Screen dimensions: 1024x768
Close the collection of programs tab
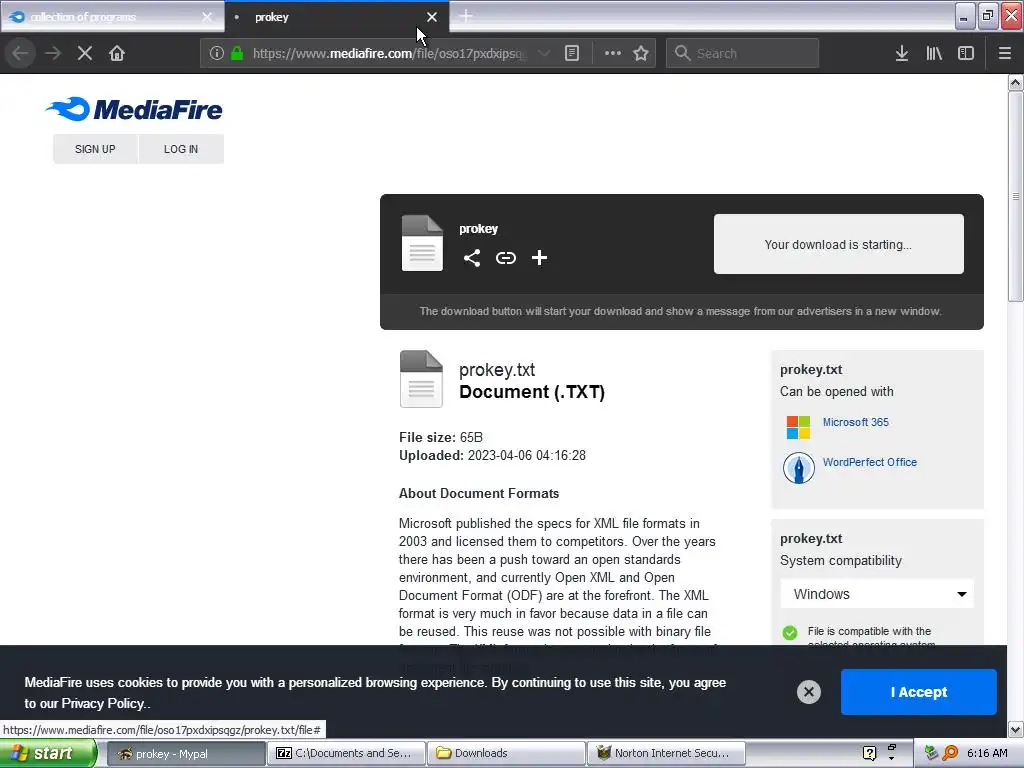pyautogui.click(x=207, y=18)
